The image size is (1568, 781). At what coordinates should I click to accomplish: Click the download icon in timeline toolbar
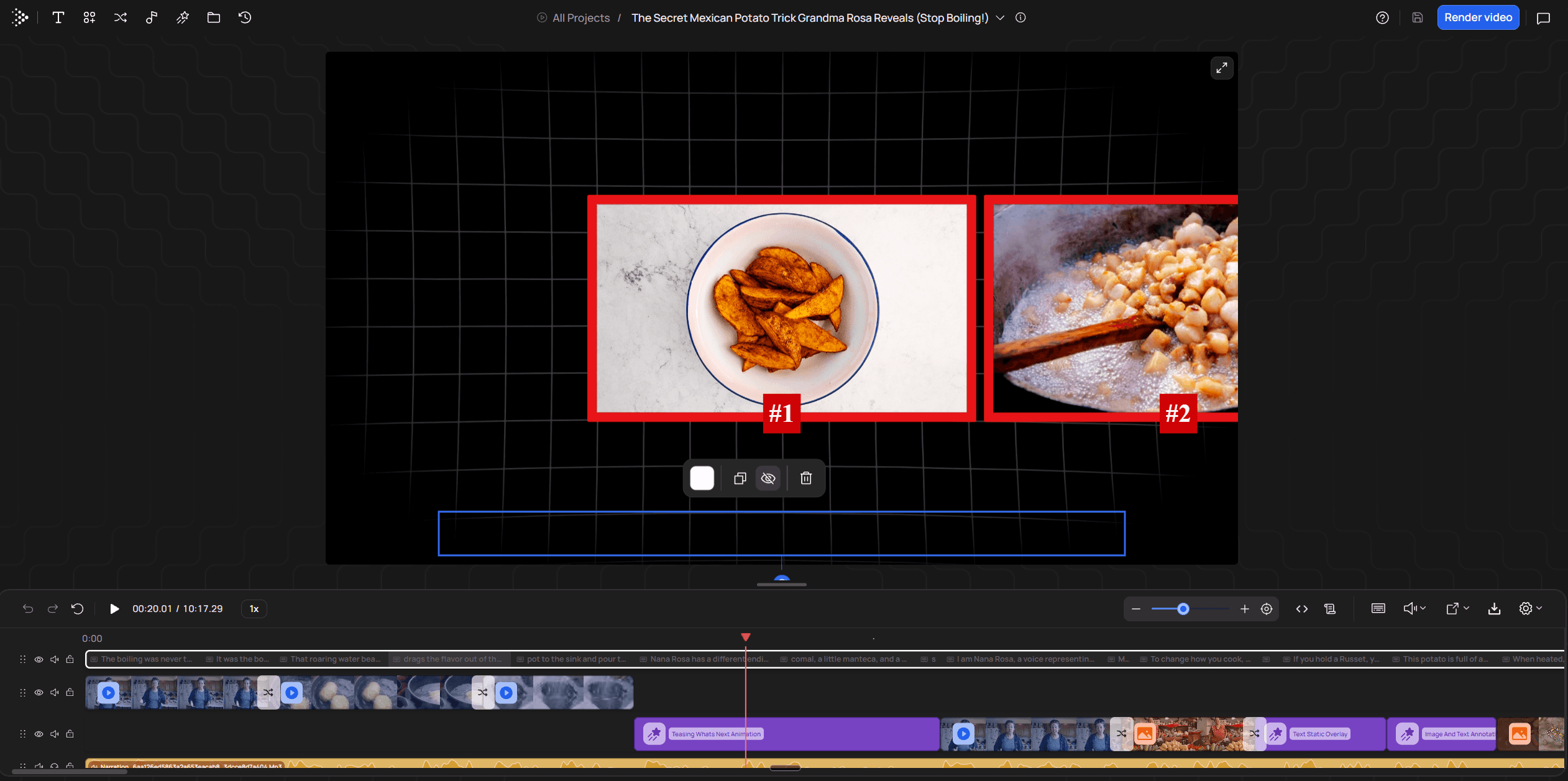coord(1495,609)
